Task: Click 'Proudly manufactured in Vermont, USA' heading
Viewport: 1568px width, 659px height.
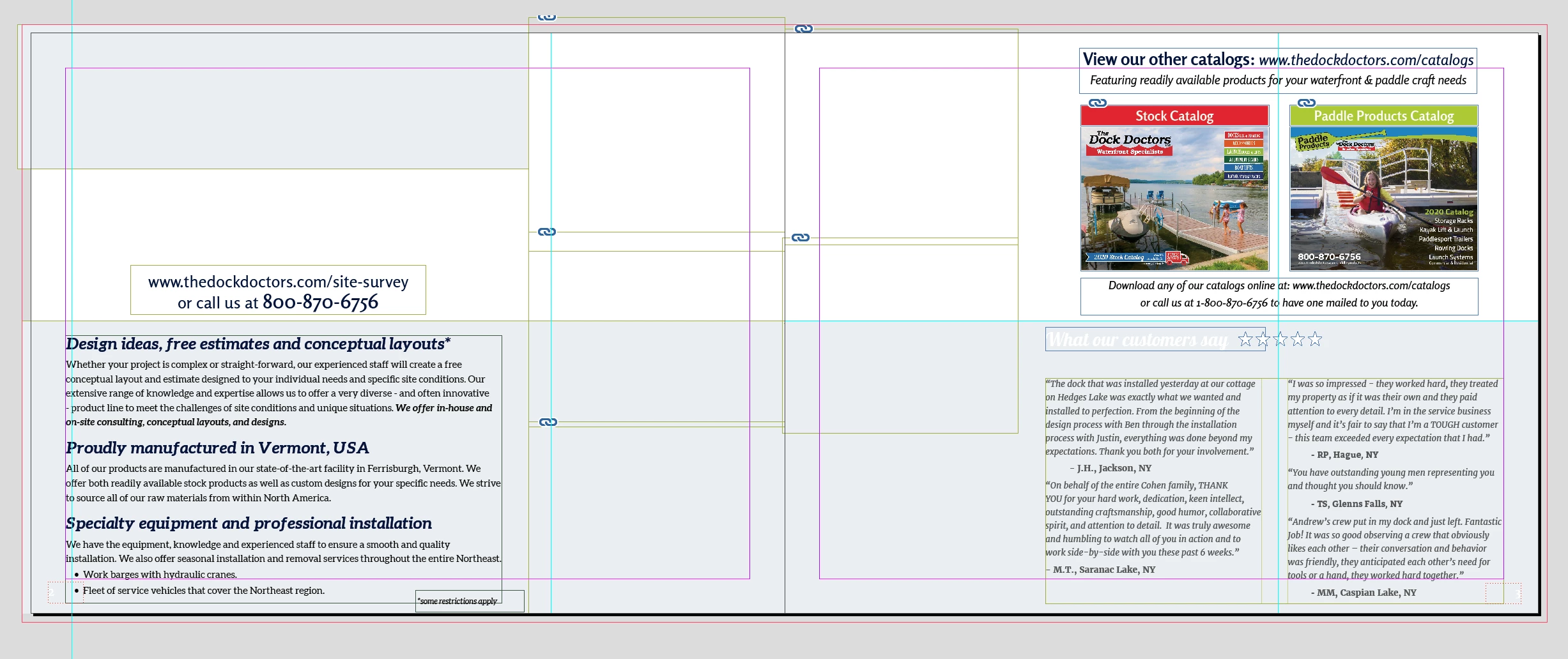Action: [217, 448]
